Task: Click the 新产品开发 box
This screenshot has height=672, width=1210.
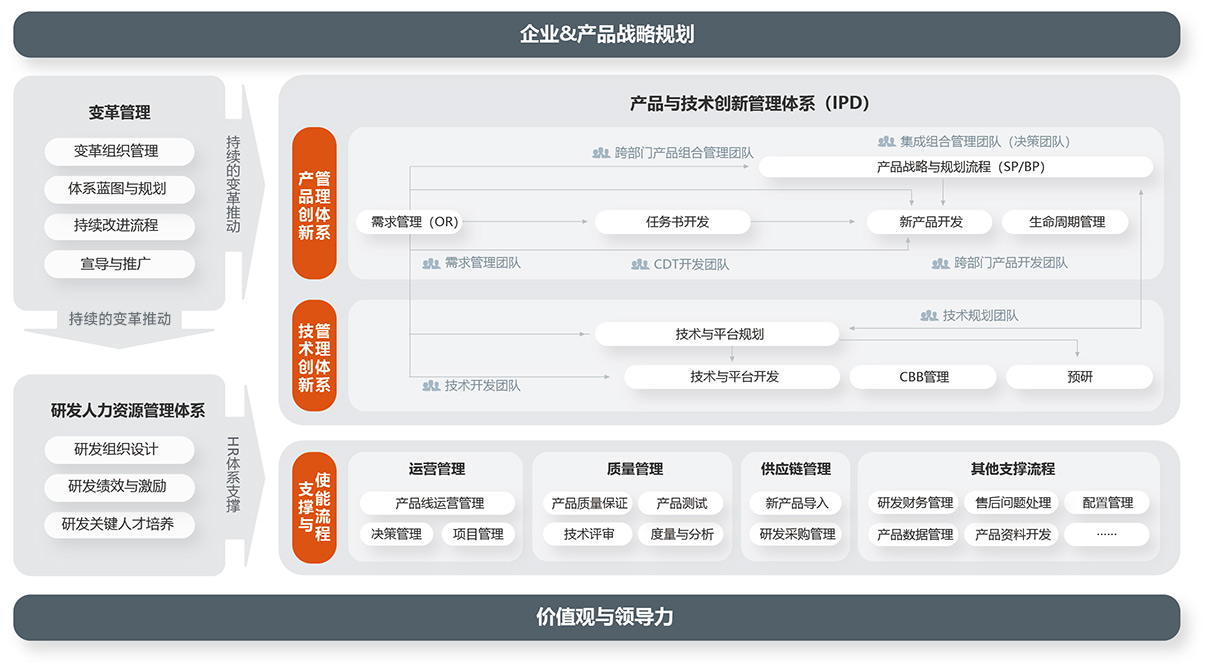Action: tap(930, 222)
